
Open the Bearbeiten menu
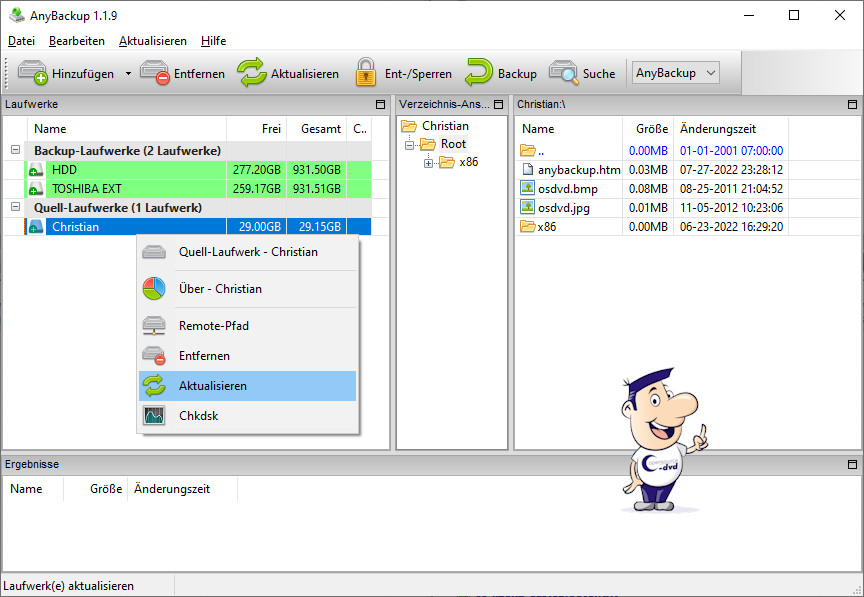[x=77, y=41]
